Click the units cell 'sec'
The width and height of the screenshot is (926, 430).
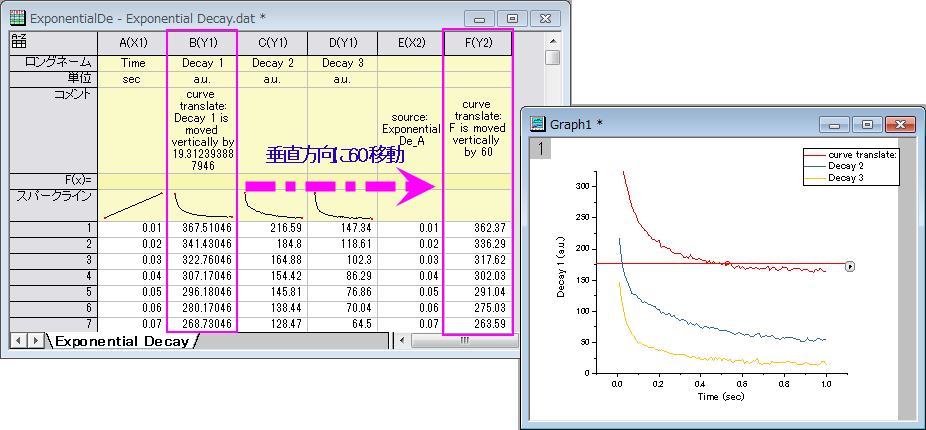(x=132, y=79)
